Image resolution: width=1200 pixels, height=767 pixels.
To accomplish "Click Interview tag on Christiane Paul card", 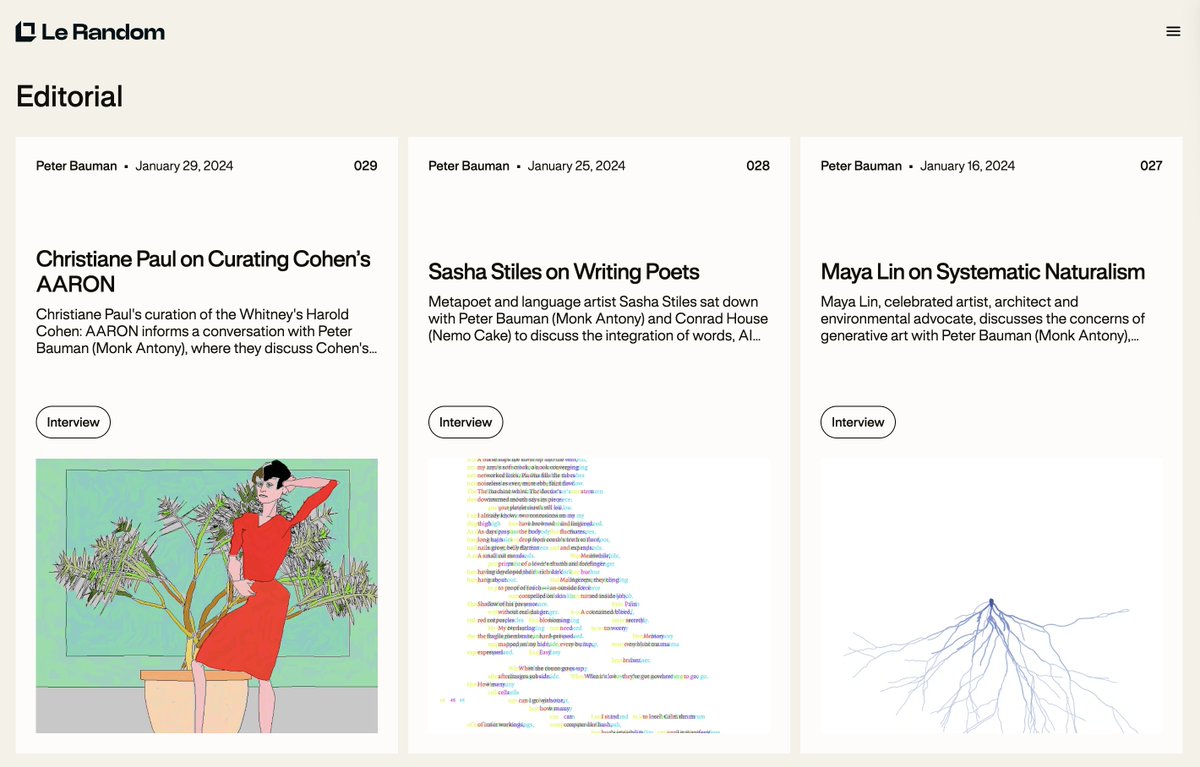I will (x=73, y=422).
